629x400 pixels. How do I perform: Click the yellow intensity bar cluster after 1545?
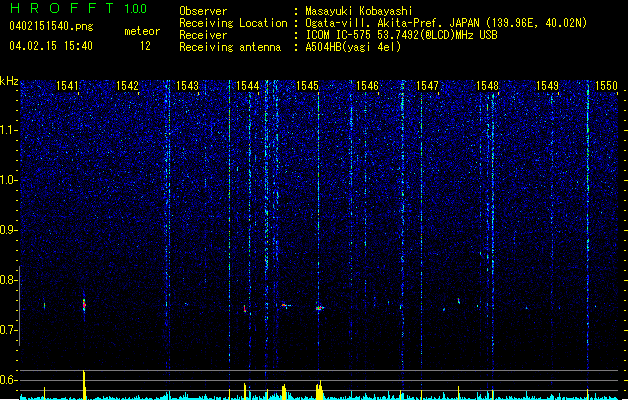(319, 390)
